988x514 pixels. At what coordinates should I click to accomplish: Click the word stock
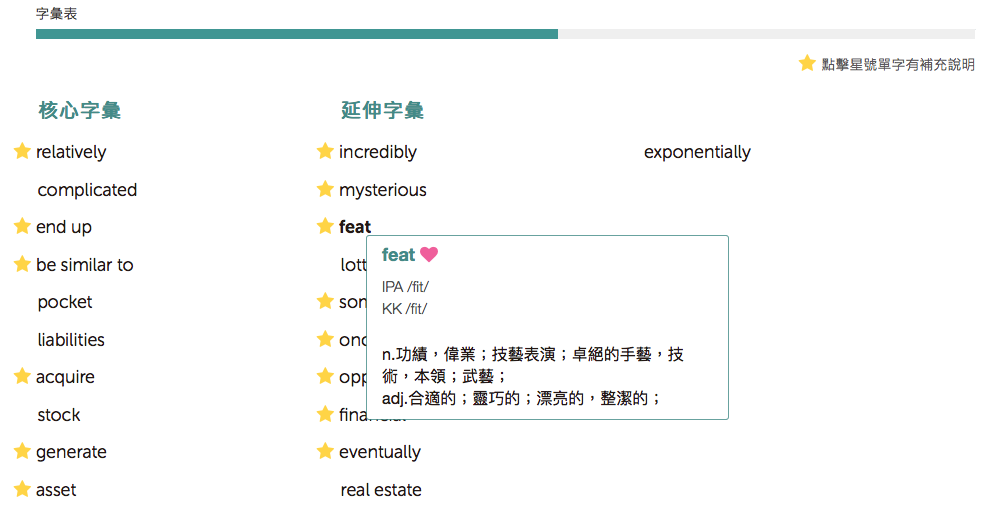click(x=59, y=415)
